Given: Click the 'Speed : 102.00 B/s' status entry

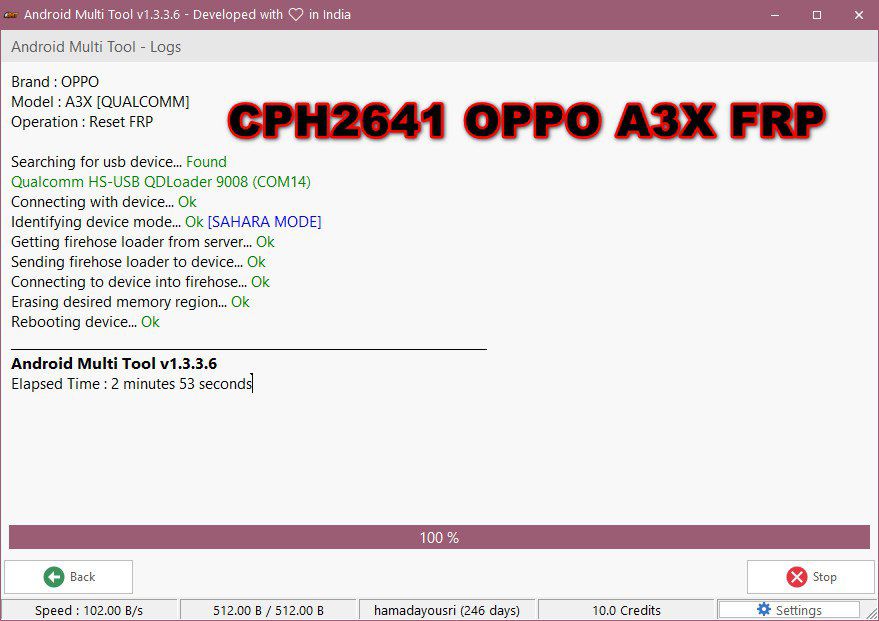Looking at the screenshot, I should pyautogui.click(x=89, y=610).
